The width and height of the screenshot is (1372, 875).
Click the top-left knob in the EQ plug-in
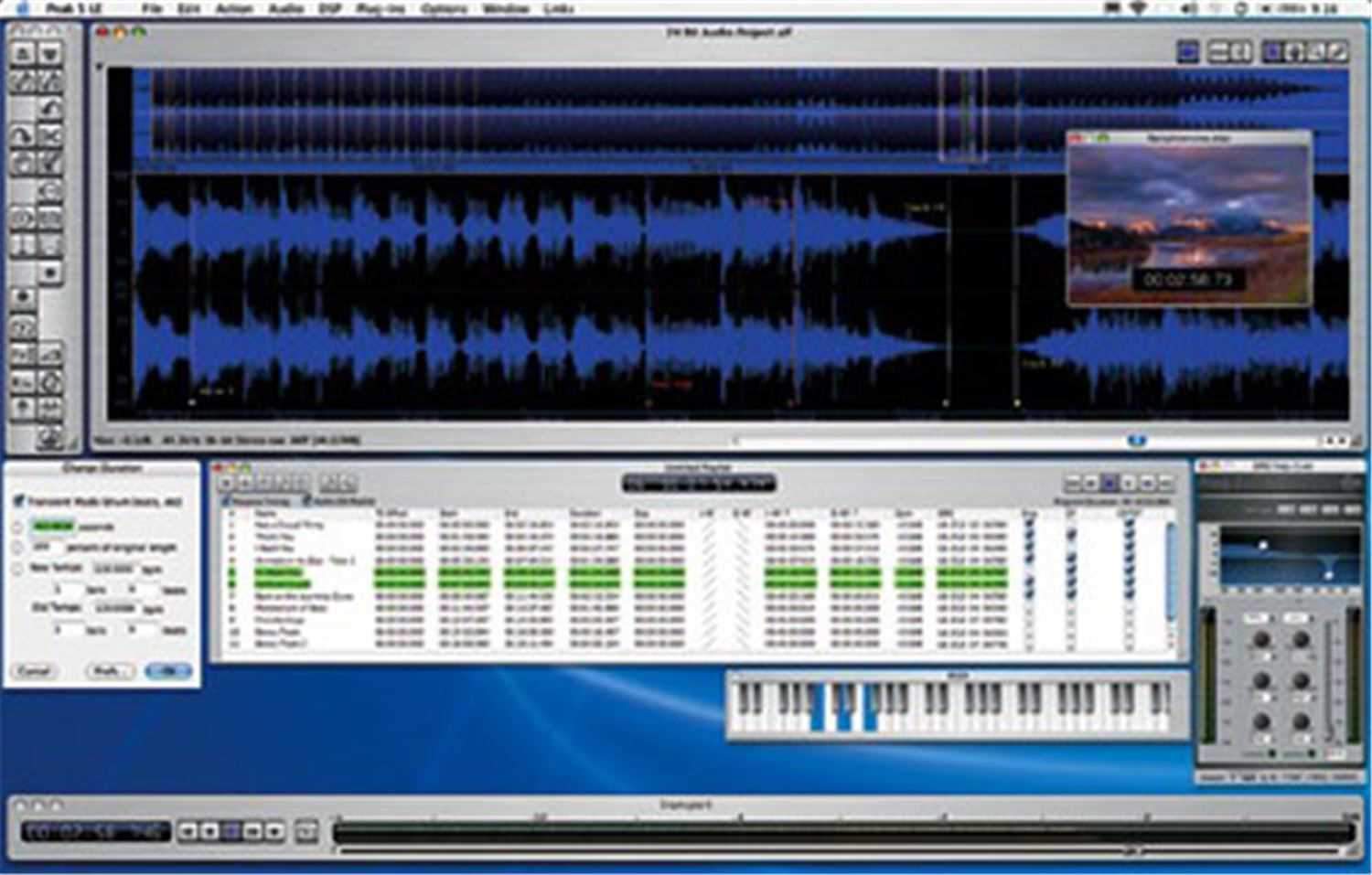[x=1262, y=640]
